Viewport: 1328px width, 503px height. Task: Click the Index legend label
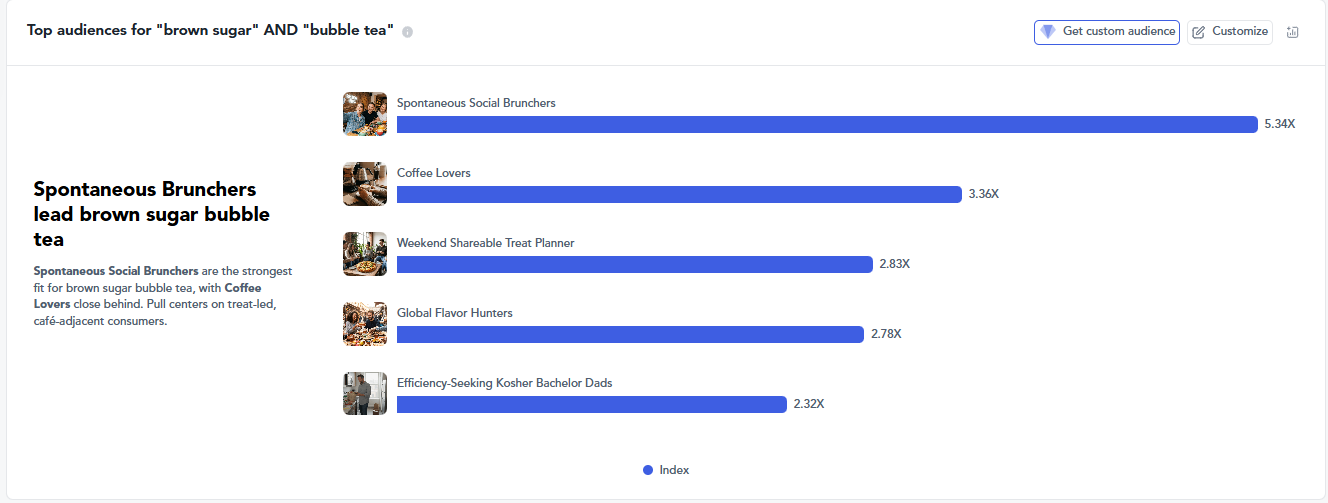(x=674, y=470)
